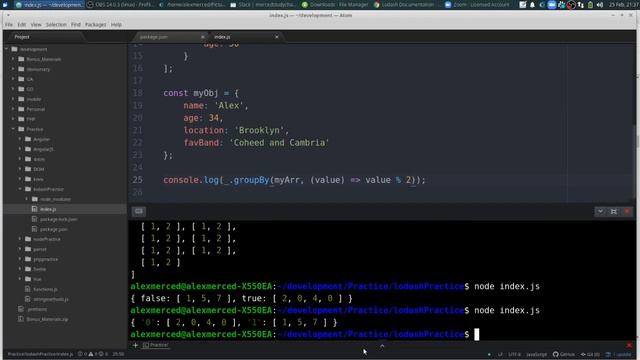Open the Selection menu

(56, 24)
